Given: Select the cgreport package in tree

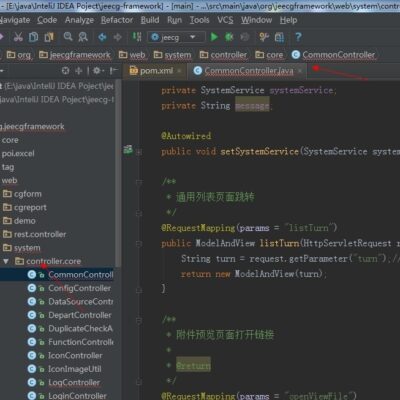Looking at the screenshot, I should coord(25,207).
